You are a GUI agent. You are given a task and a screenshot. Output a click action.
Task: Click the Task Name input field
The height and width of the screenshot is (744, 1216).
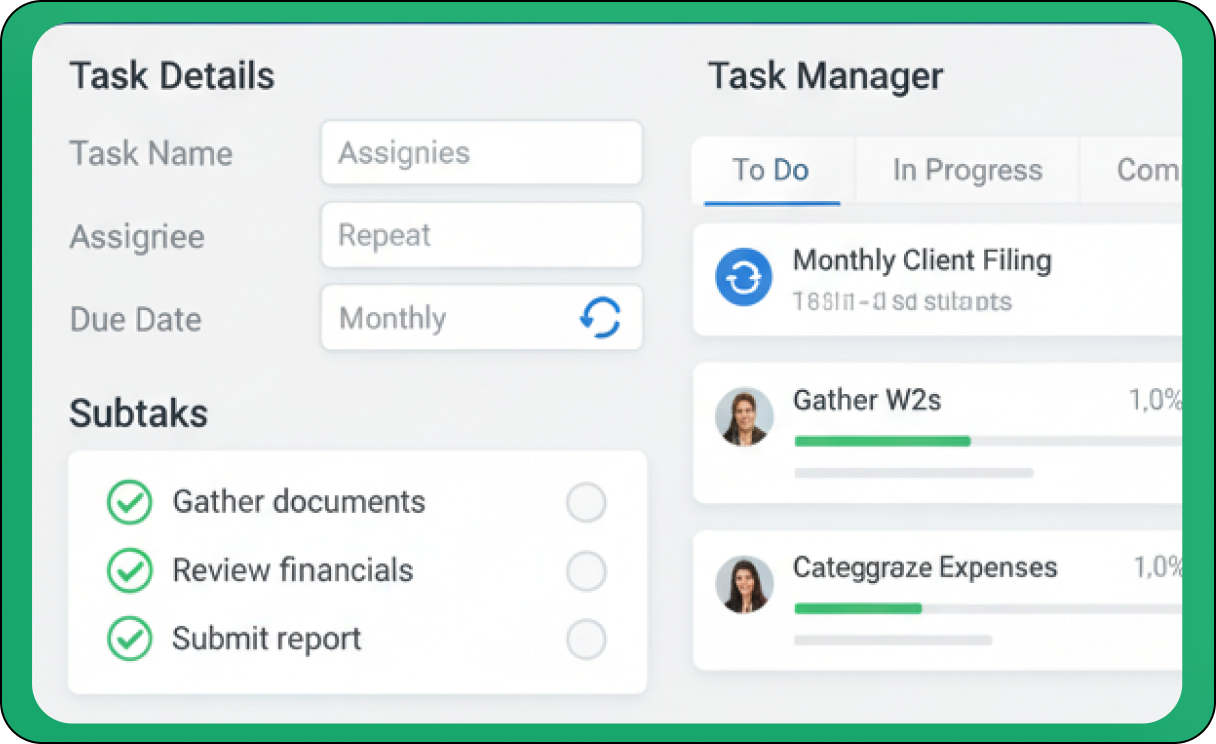tap(481, 153)
